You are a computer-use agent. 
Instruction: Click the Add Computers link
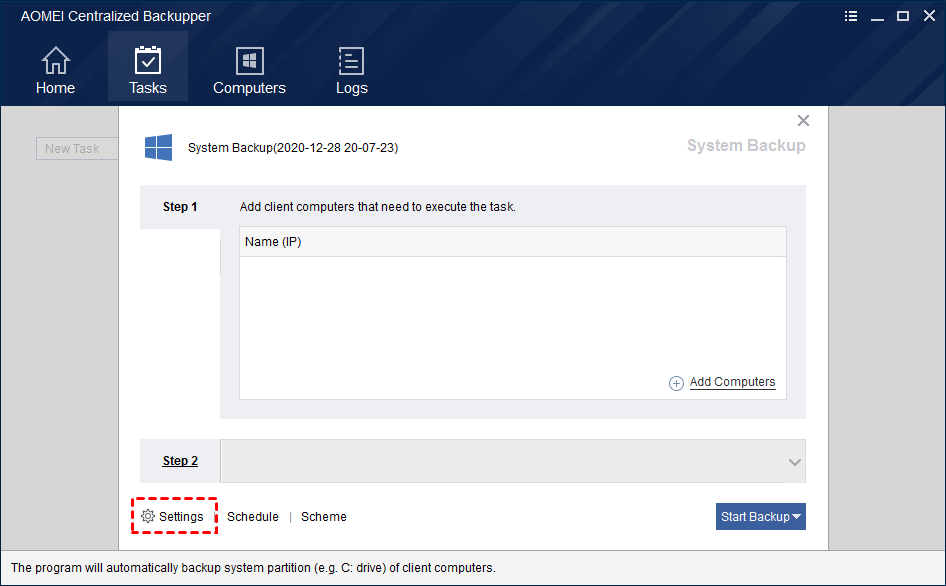point(732,382)
